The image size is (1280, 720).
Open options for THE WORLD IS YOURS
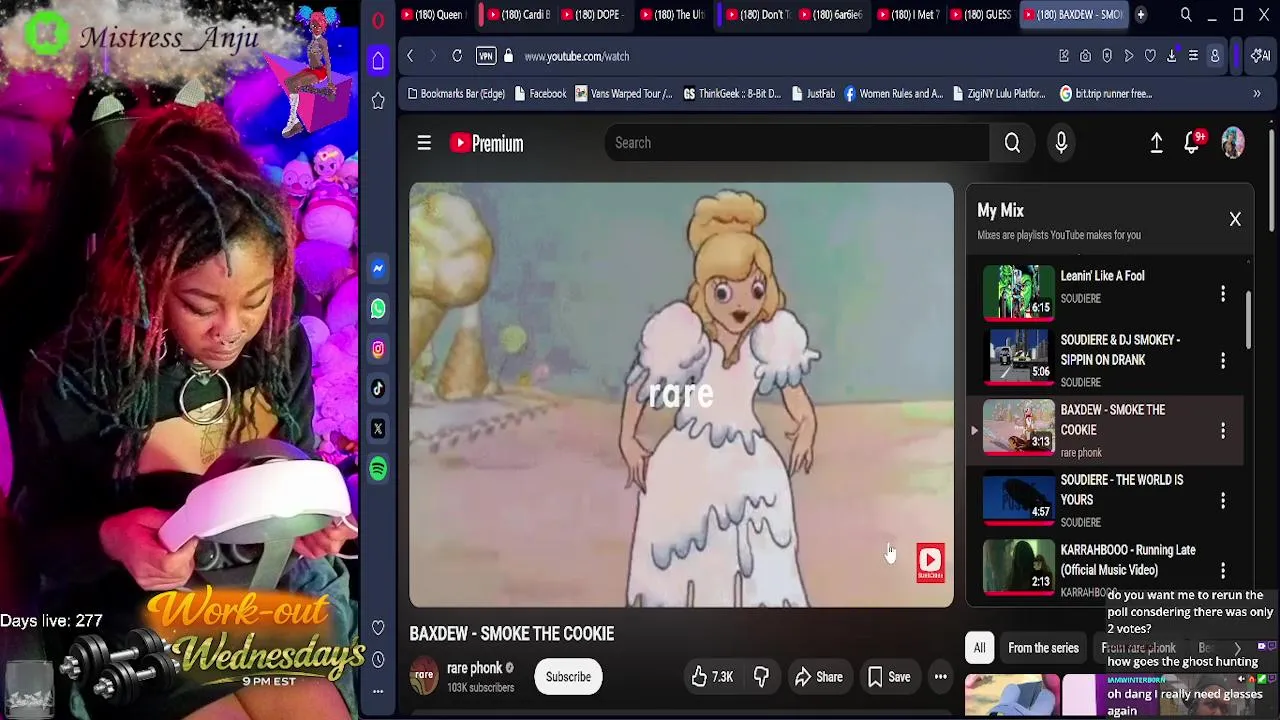click(x=1222, y=500)
